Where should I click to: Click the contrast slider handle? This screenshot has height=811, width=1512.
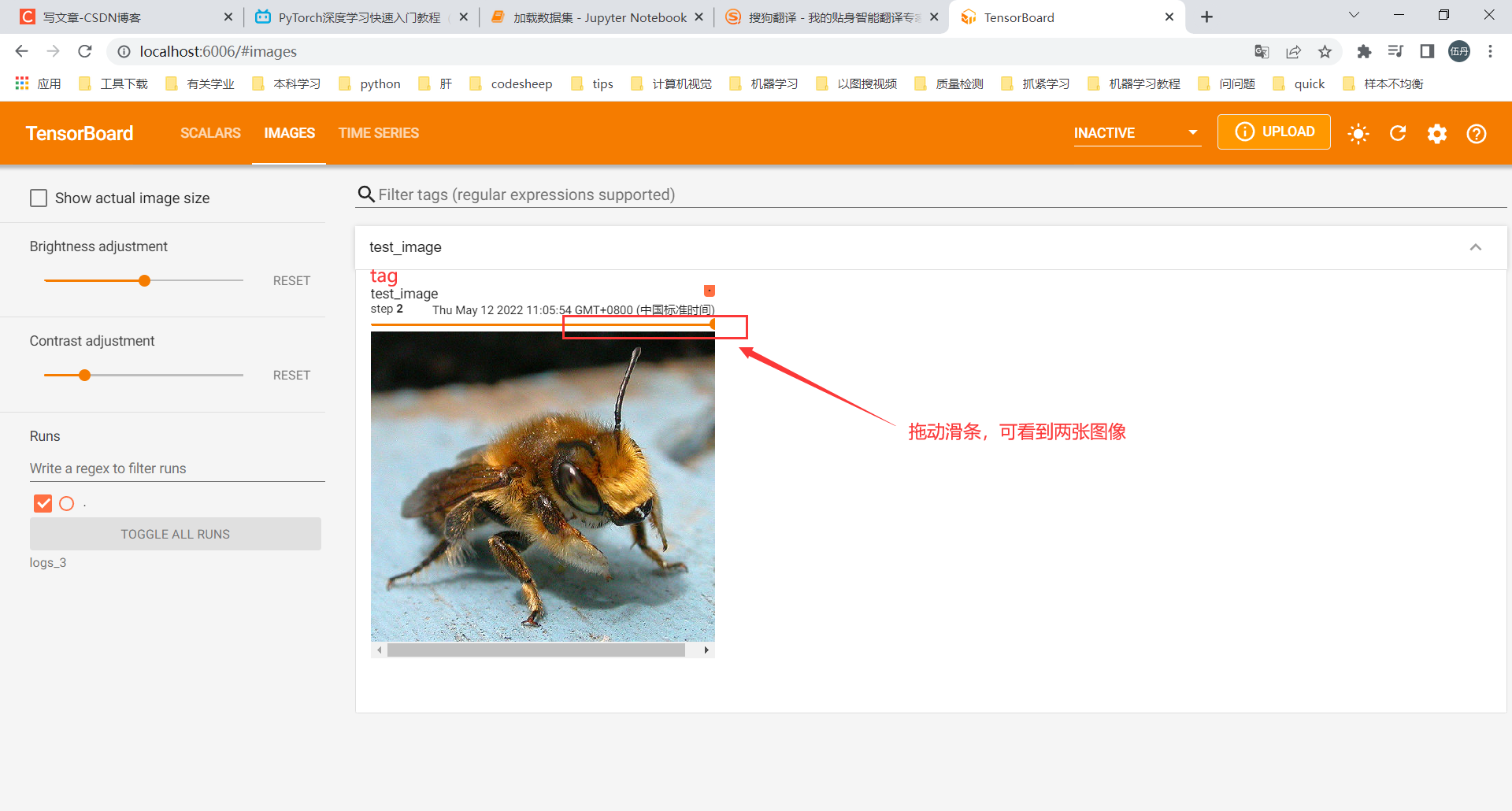84,375
